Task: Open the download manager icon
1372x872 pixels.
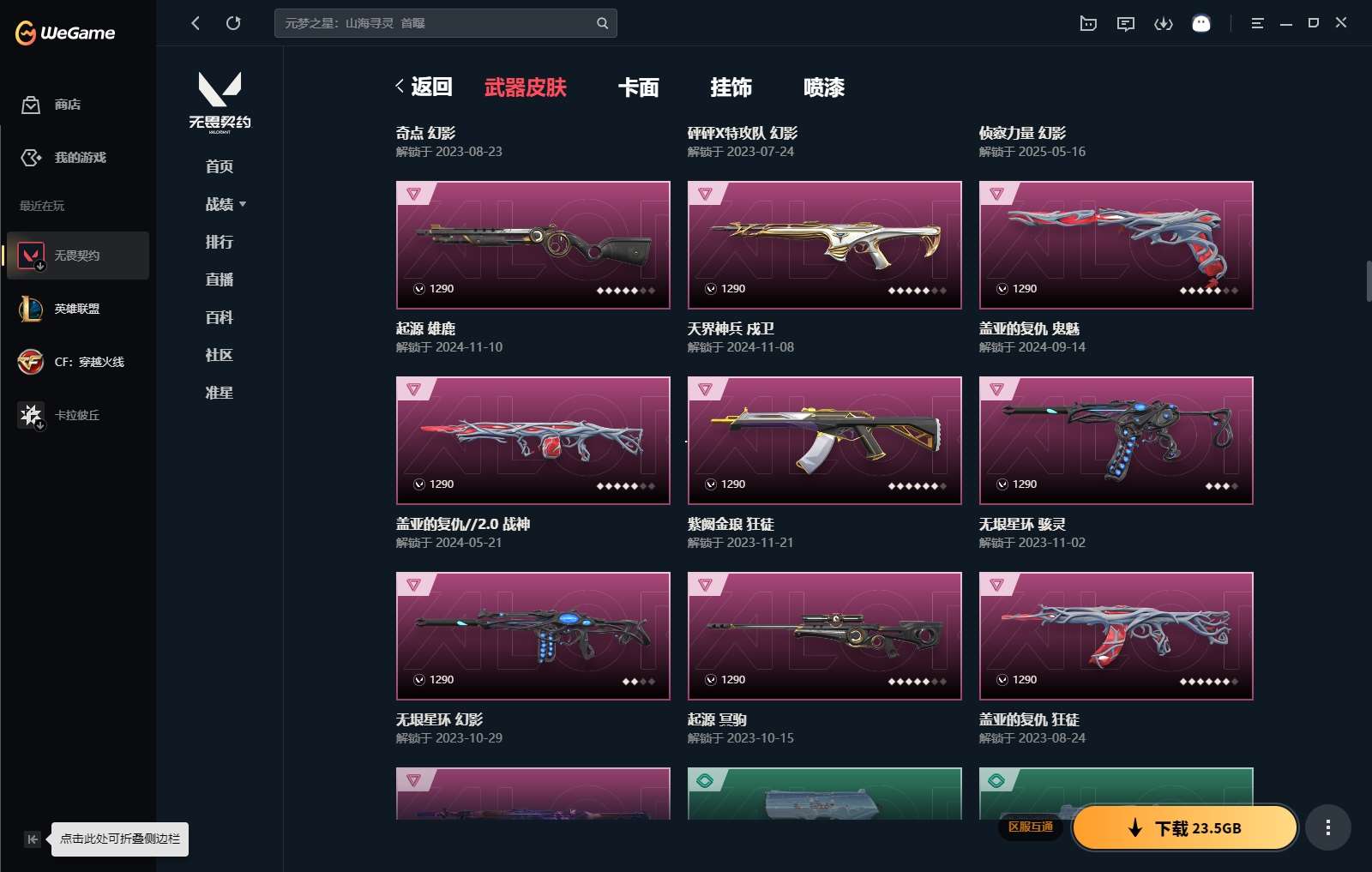Action: tap(1164, 23)
